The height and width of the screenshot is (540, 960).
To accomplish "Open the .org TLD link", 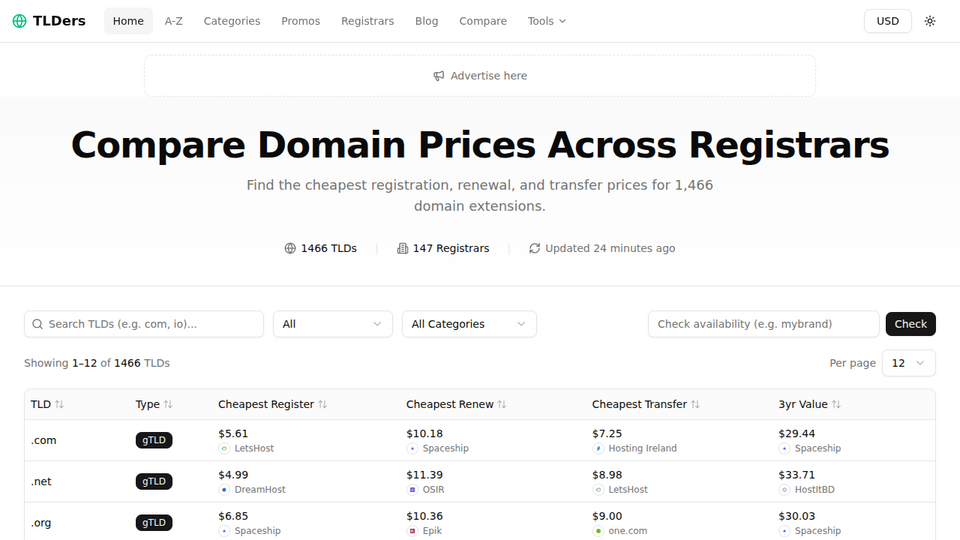I will (x=41, y=523).
